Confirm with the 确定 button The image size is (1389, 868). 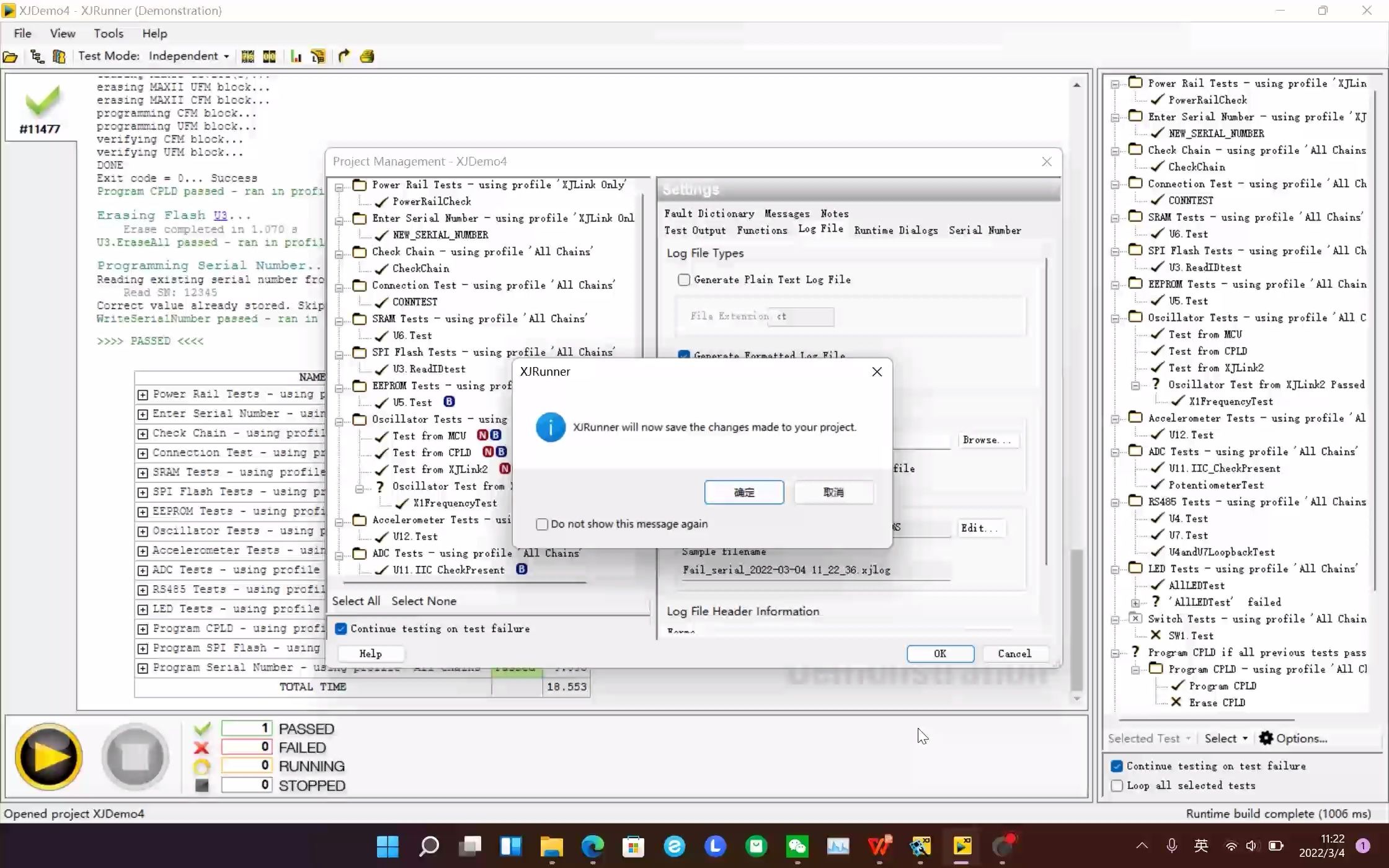click(x=744, y=492)
